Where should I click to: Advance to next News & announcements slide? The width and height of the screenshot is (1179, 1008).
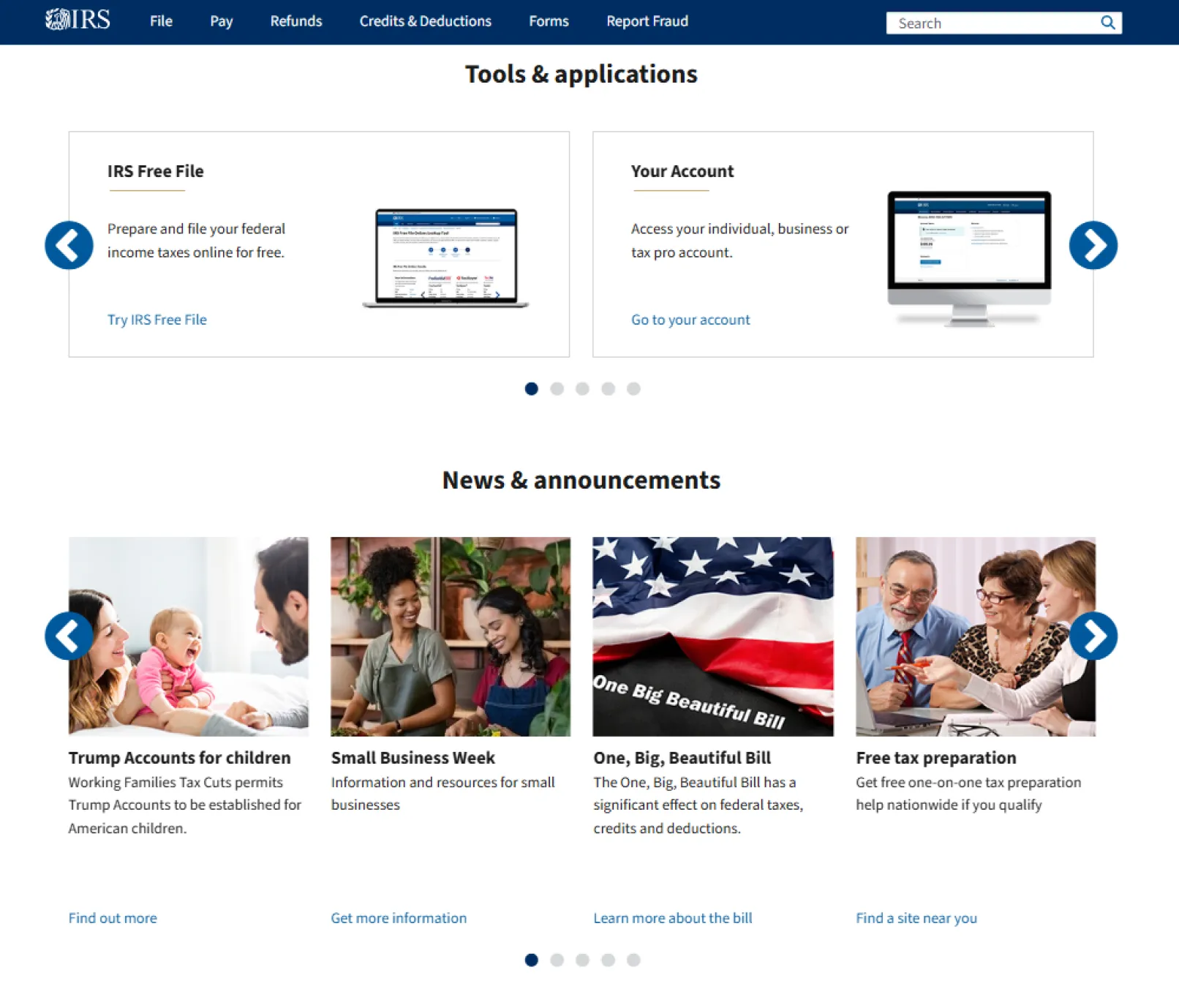pos(1093,636)
